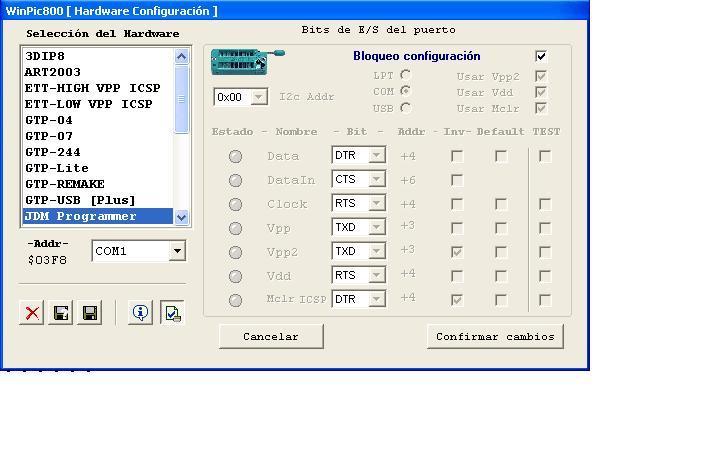Click the Cancelar button

[x=271, y=337]
